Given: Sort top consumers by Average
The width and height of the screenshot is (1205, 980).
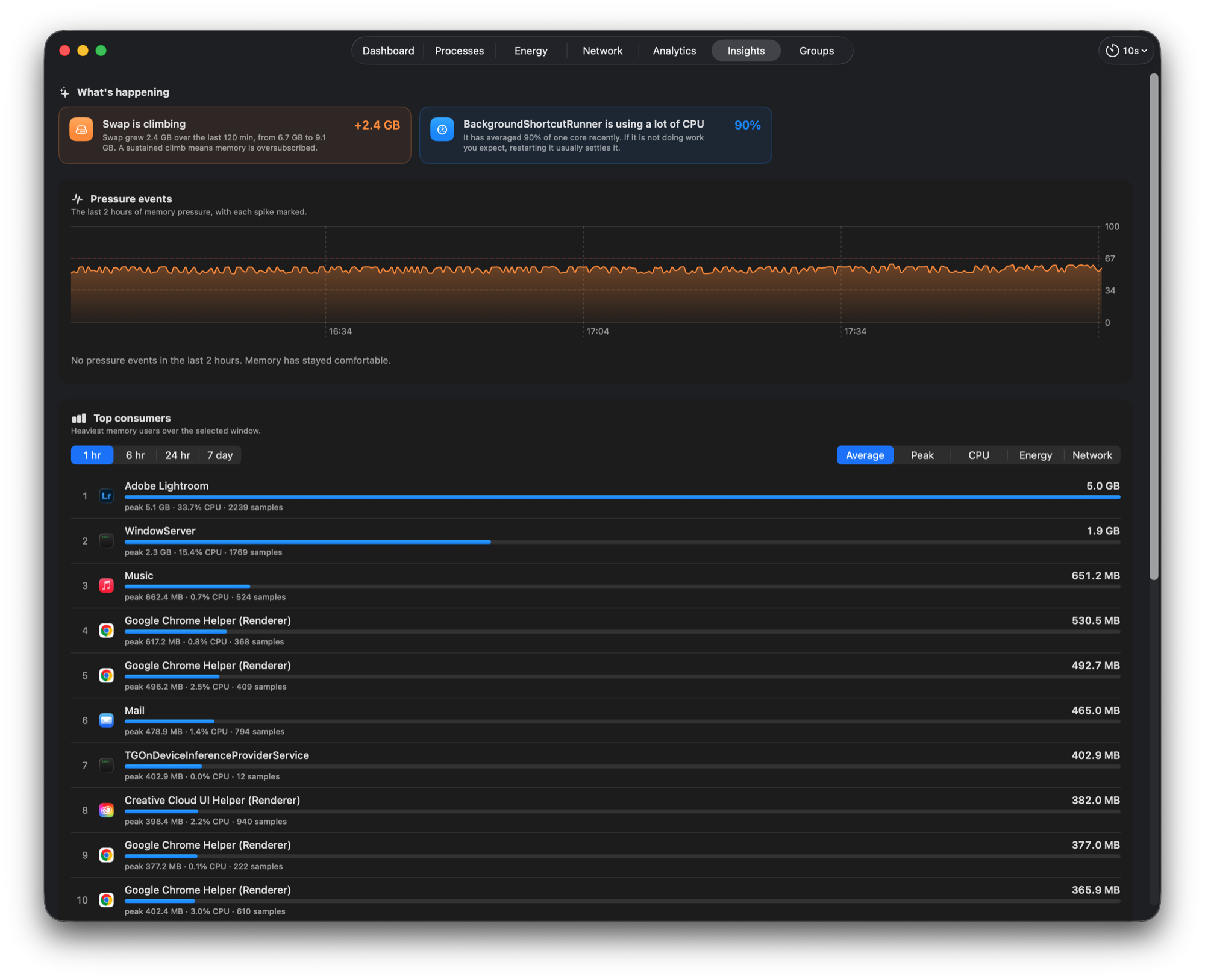Looking at the screenshot, I should click(865, 455).
